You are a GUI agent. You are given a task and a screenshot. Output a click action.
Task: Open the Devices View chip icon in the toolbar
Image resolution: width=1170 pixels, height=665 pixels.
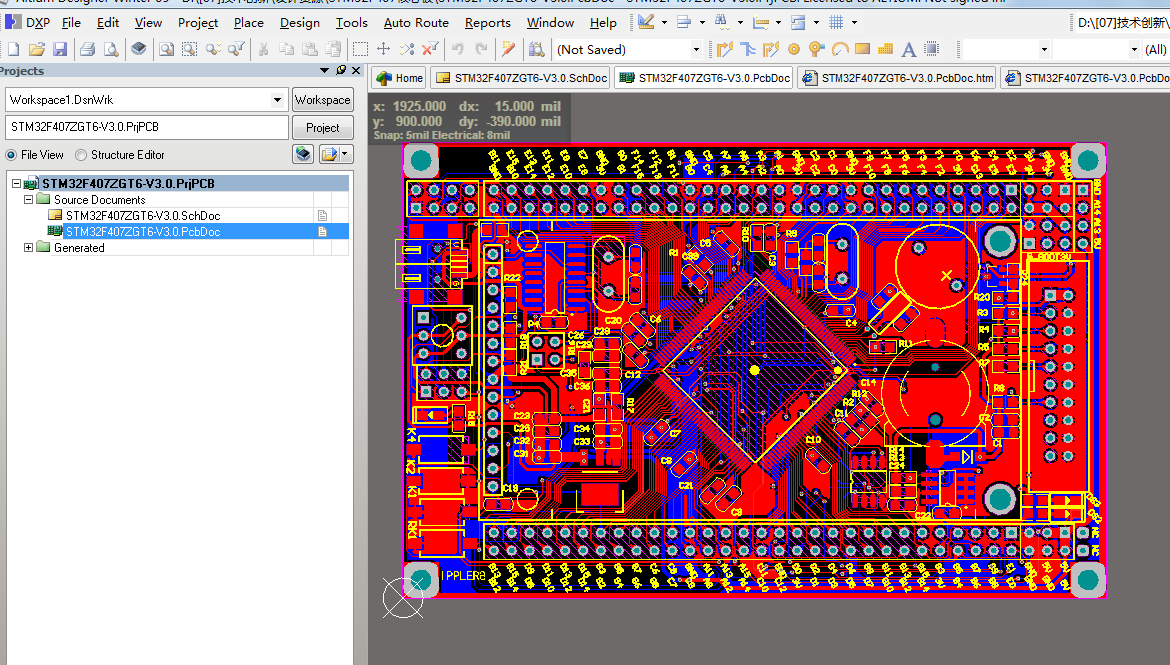click(x=139, y=49)
